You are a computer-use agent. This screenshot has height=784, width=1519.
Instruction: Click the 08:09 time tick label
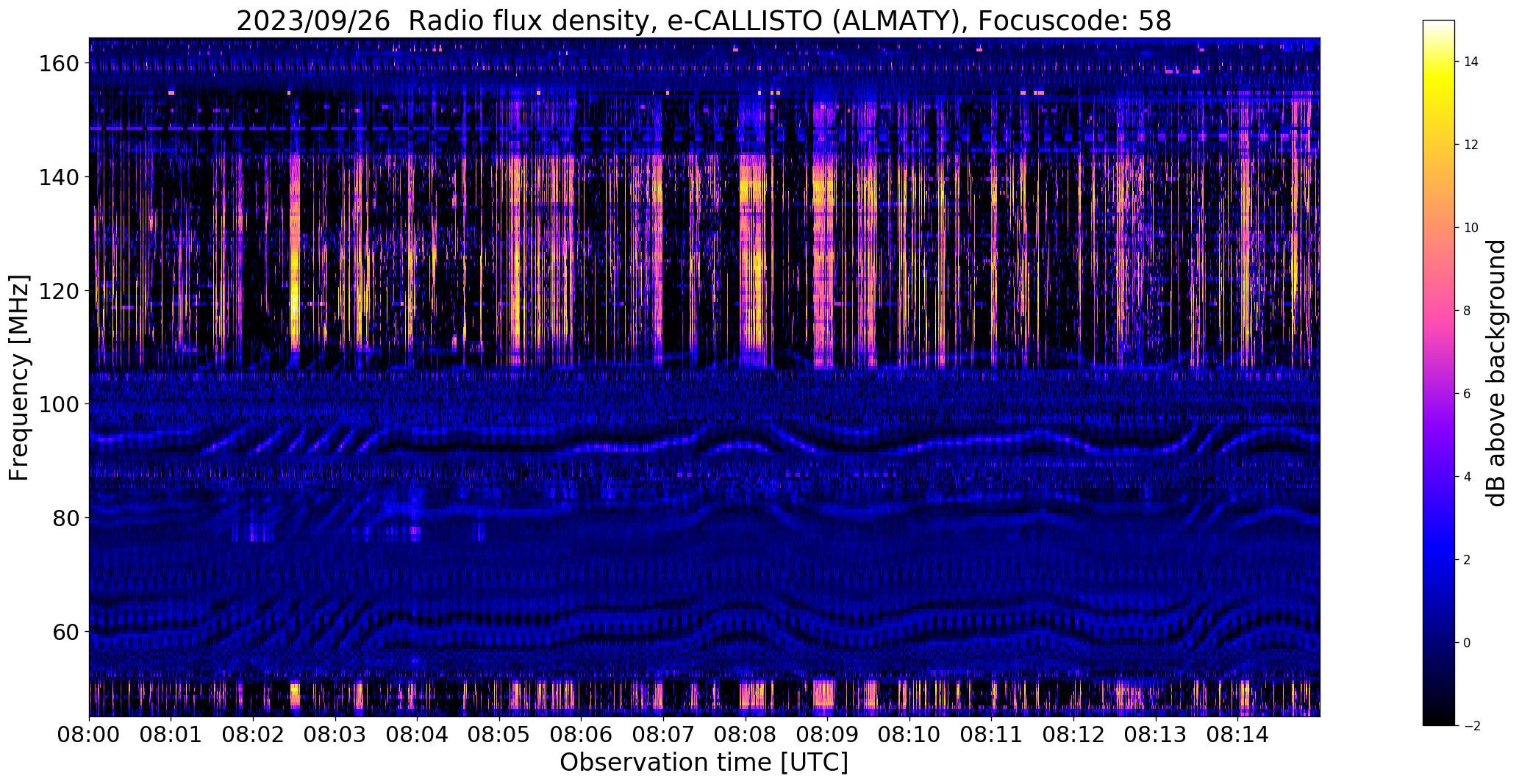(828, 734)
